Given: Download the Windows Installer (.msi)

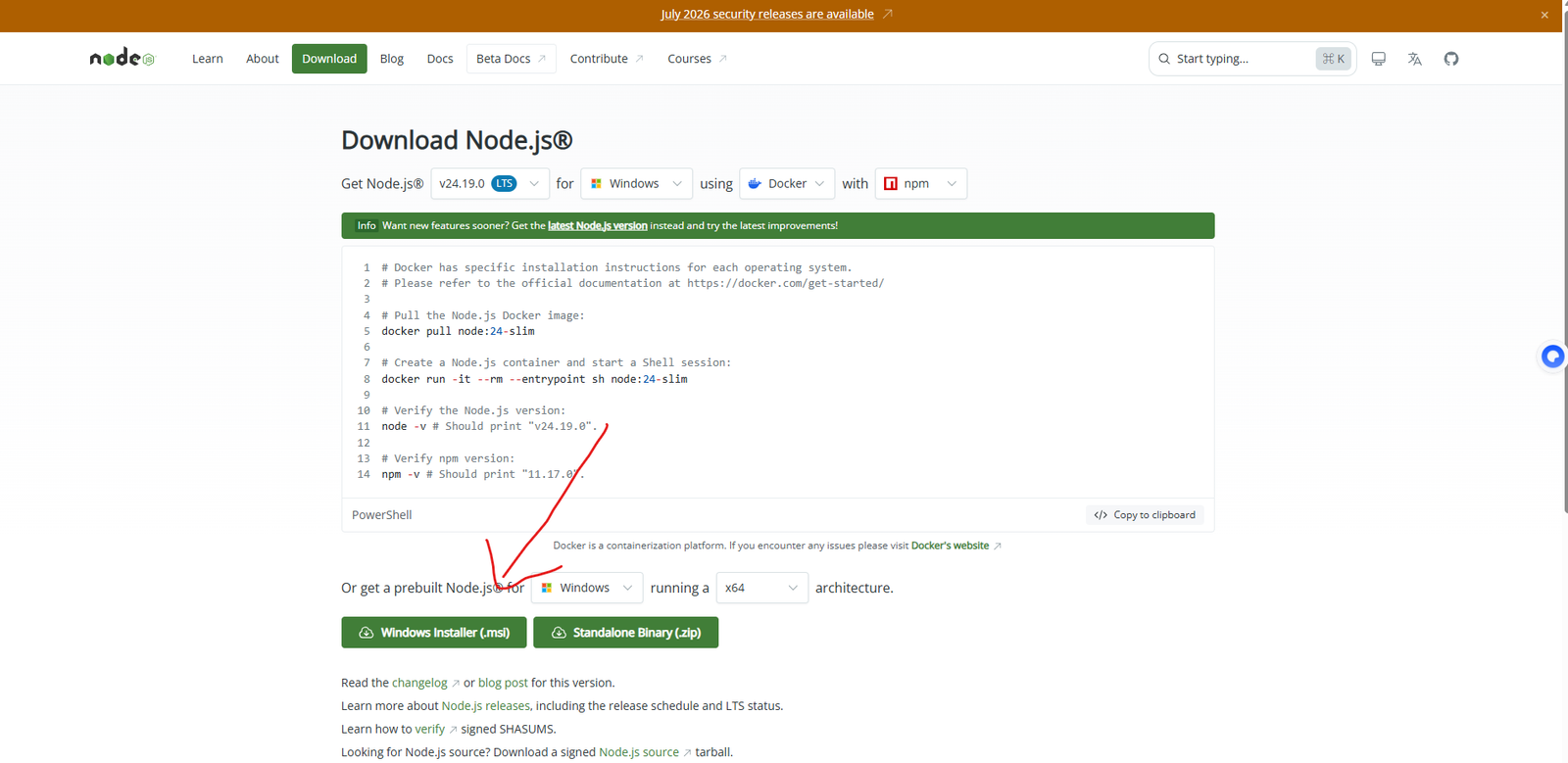Looking at the screenshot, I should (434, 633).
